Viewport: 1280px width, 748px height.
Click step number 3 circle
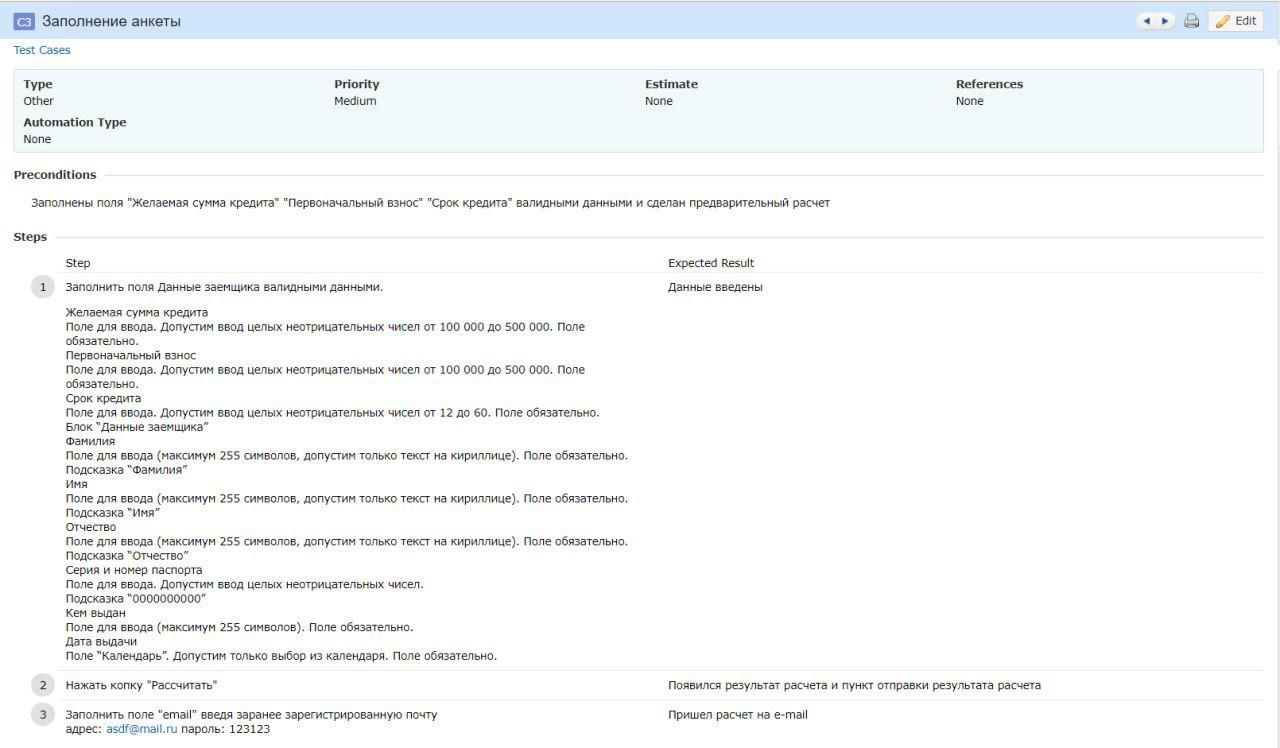pyautogui.click(x=43, y=714)
